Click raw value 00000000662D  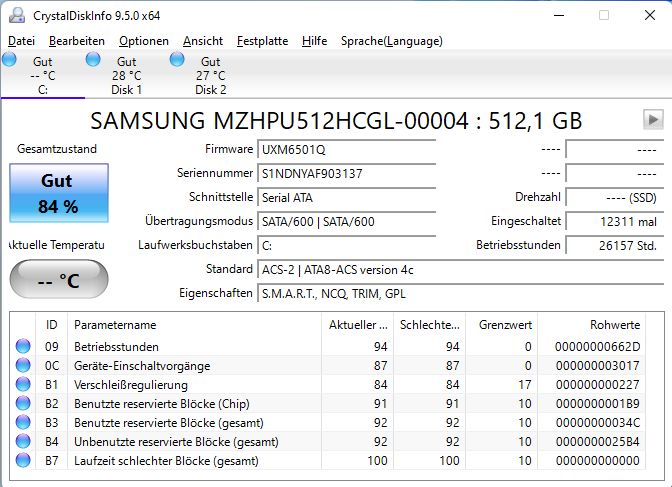pyautogui.click(x=597, y=346)
